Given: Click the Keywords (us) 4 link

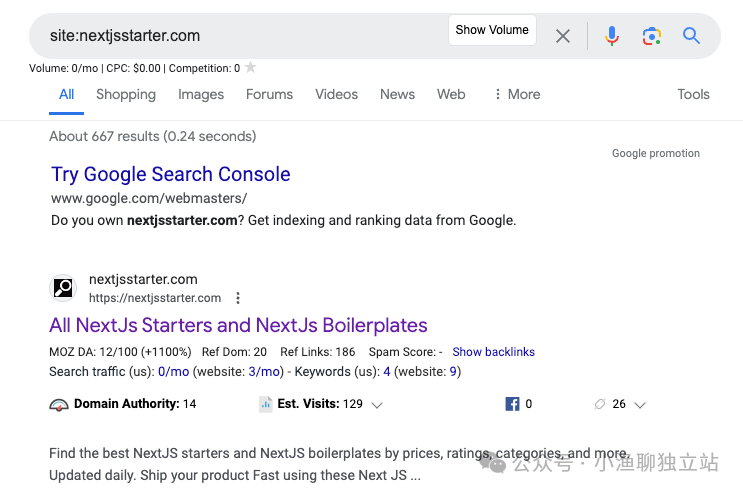Looking at the screenshot, I should (x=387, y=372).
